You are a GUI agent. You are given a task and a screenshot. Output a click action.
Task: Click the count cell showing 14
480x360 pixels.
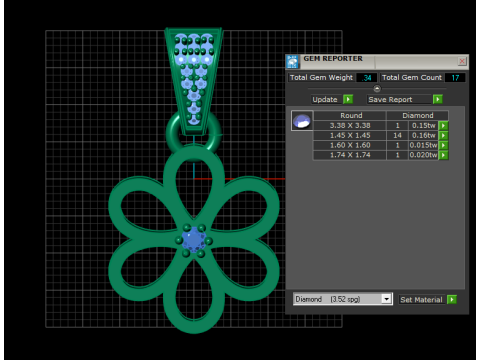397,136
